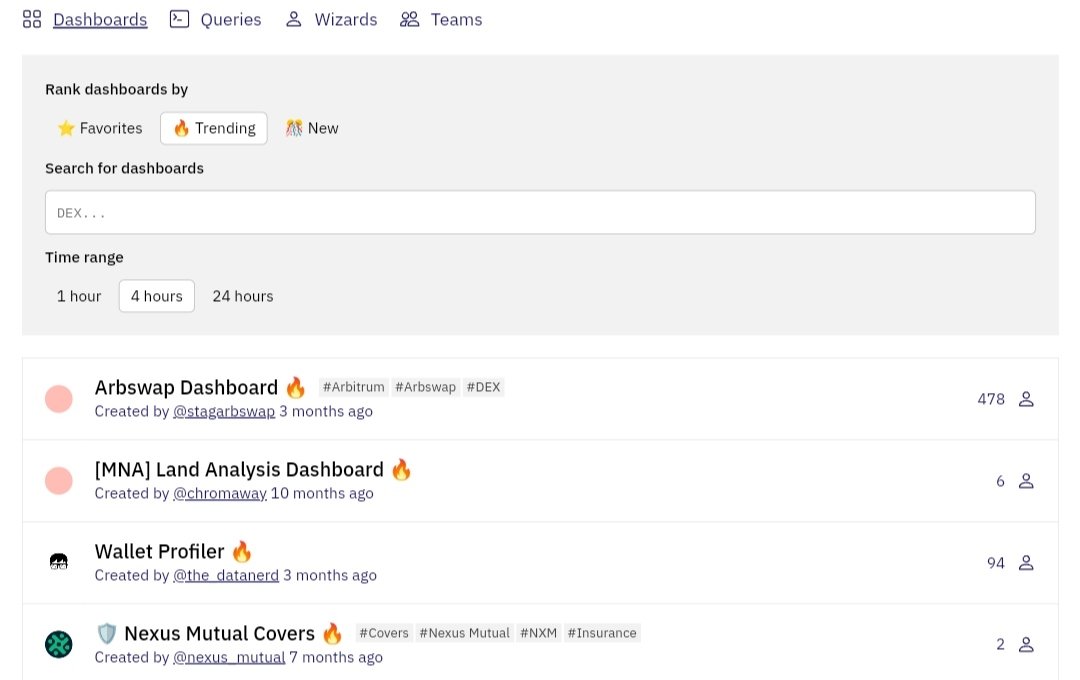Click the Nexus Mutual green avatar

[x=59, y=645]
